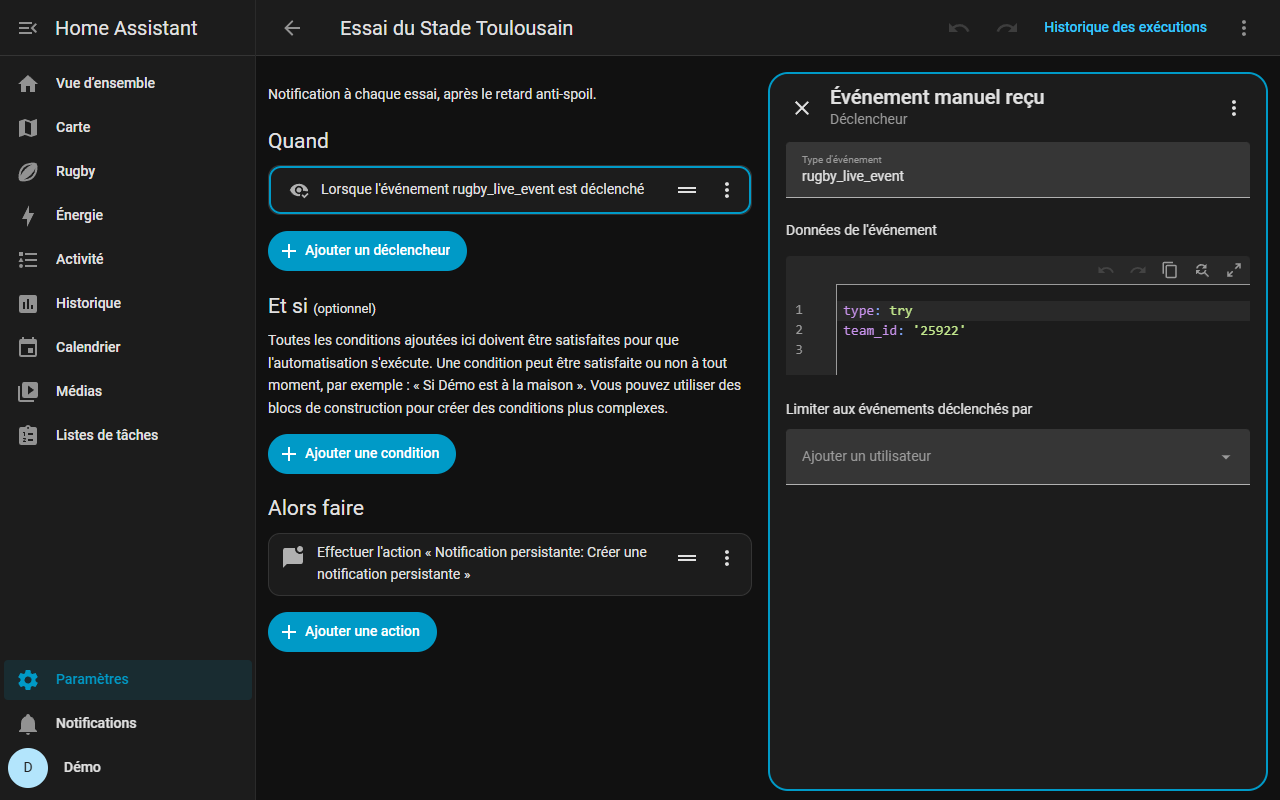Go back using the arrow beside the automation title
The height and width of the screenshot is (800, 1280).
[x=292, y=28]
